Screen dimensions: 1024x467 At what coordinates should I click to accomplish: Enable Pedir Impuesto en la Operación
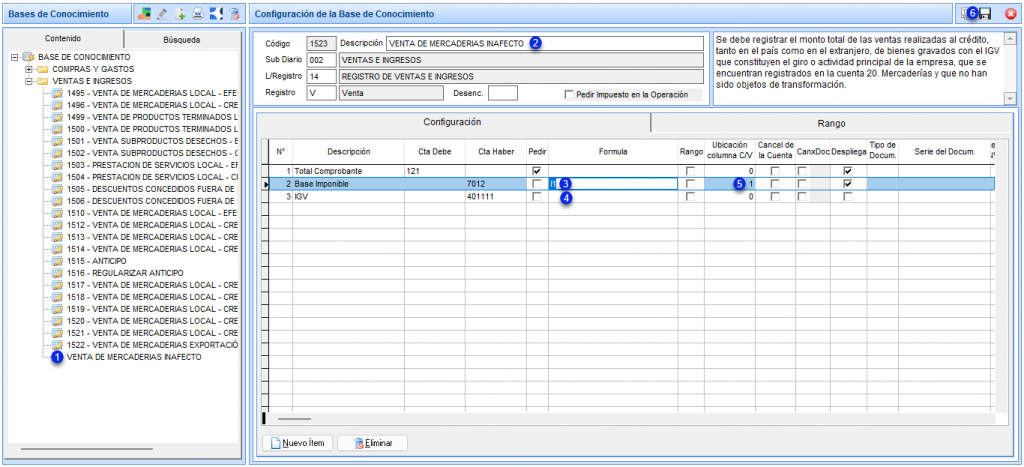pos(569,95)
